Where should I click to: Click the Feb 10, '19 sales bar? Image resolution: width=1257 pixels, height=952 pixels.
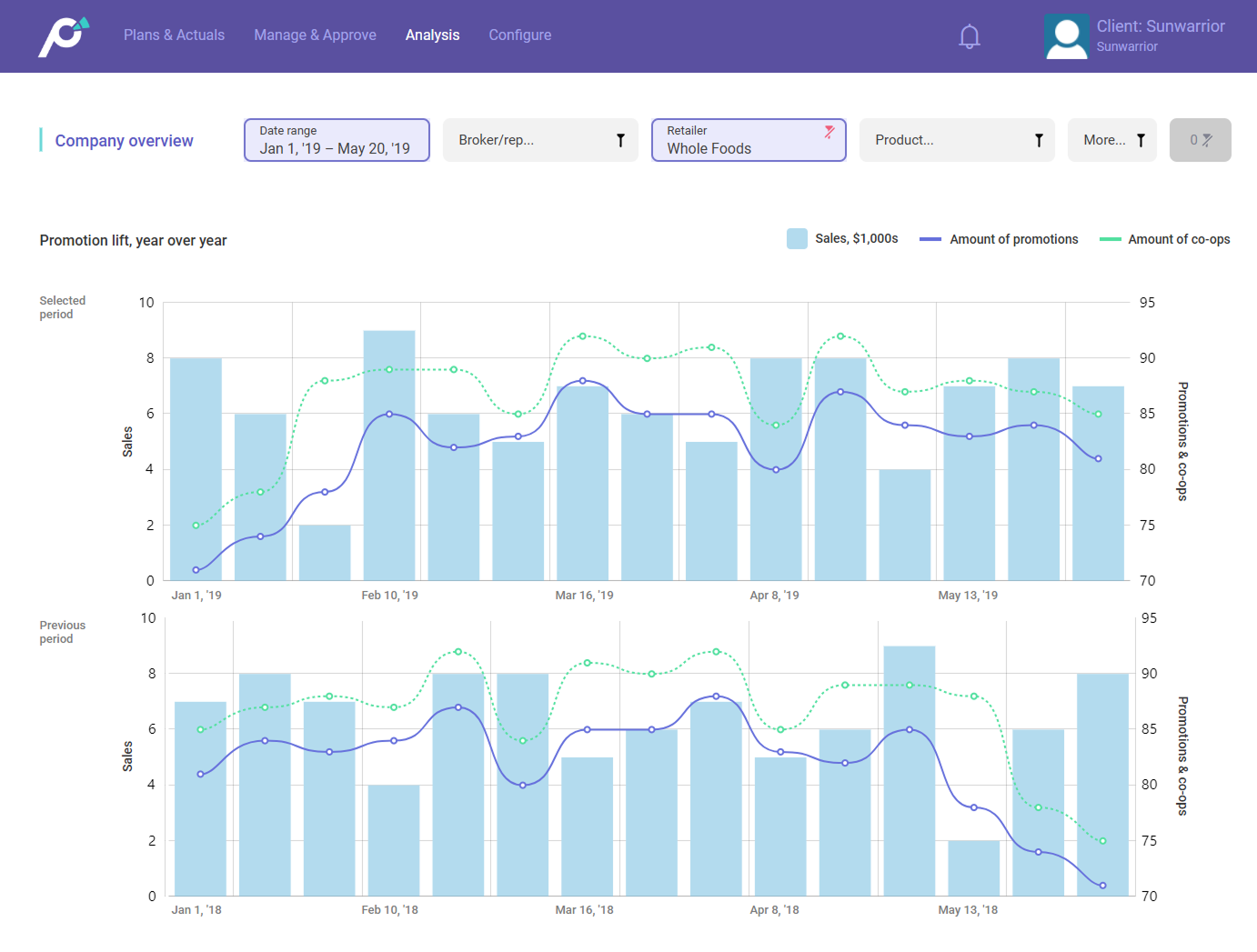click(389, 455)
